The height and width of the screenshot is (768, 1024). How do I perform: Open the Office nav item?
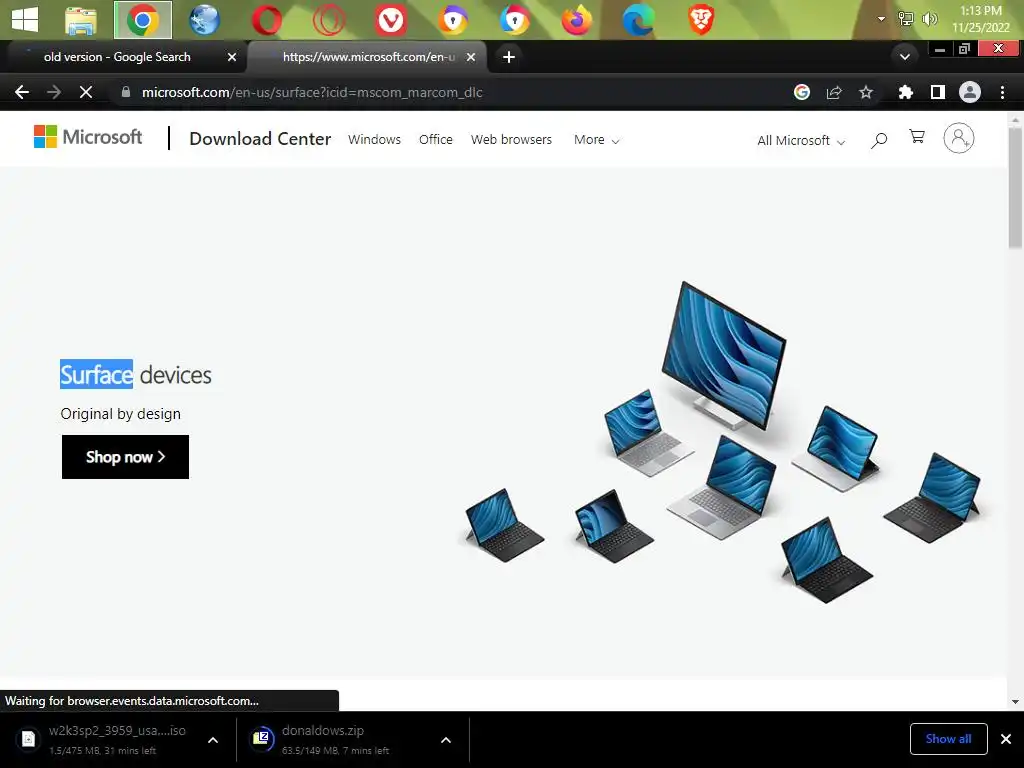click(x=436, y=140)
